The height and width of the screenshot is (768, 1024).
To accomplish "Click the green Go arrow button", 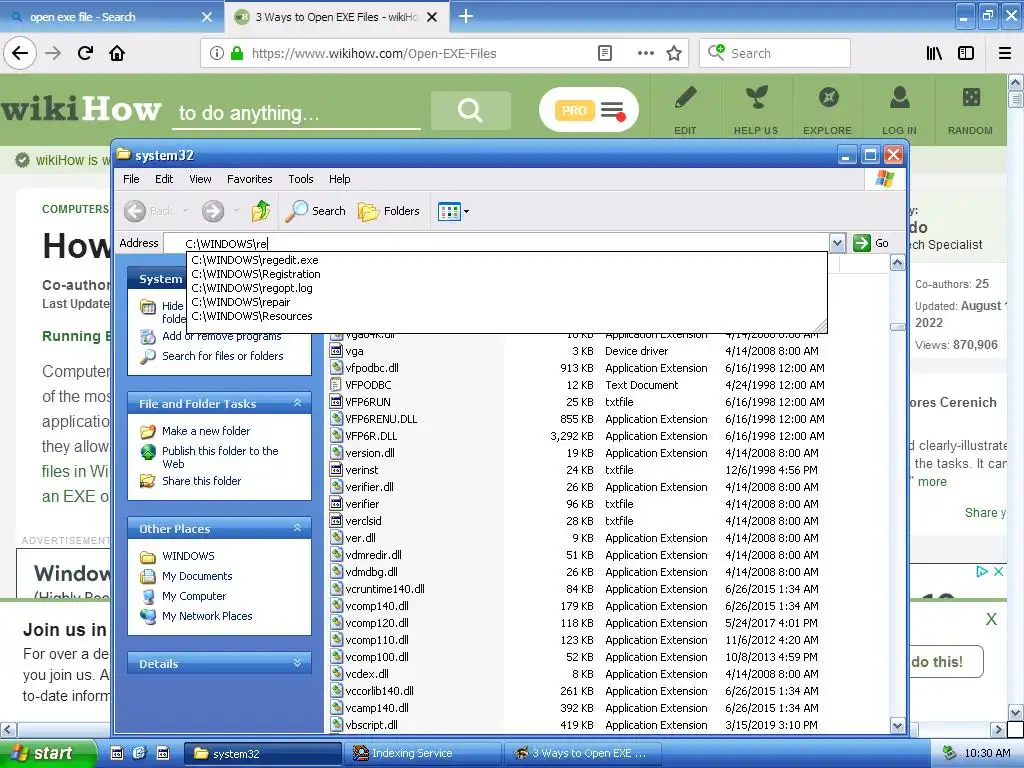I will pyautogui.click(x=862, y=243).
